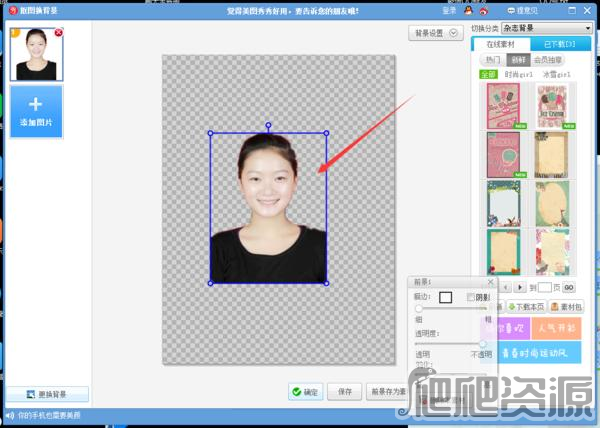Pick the white Ice Cream cones background thumbnail
The width and height of the screenshot is (600, 428).
coord(552,106)
